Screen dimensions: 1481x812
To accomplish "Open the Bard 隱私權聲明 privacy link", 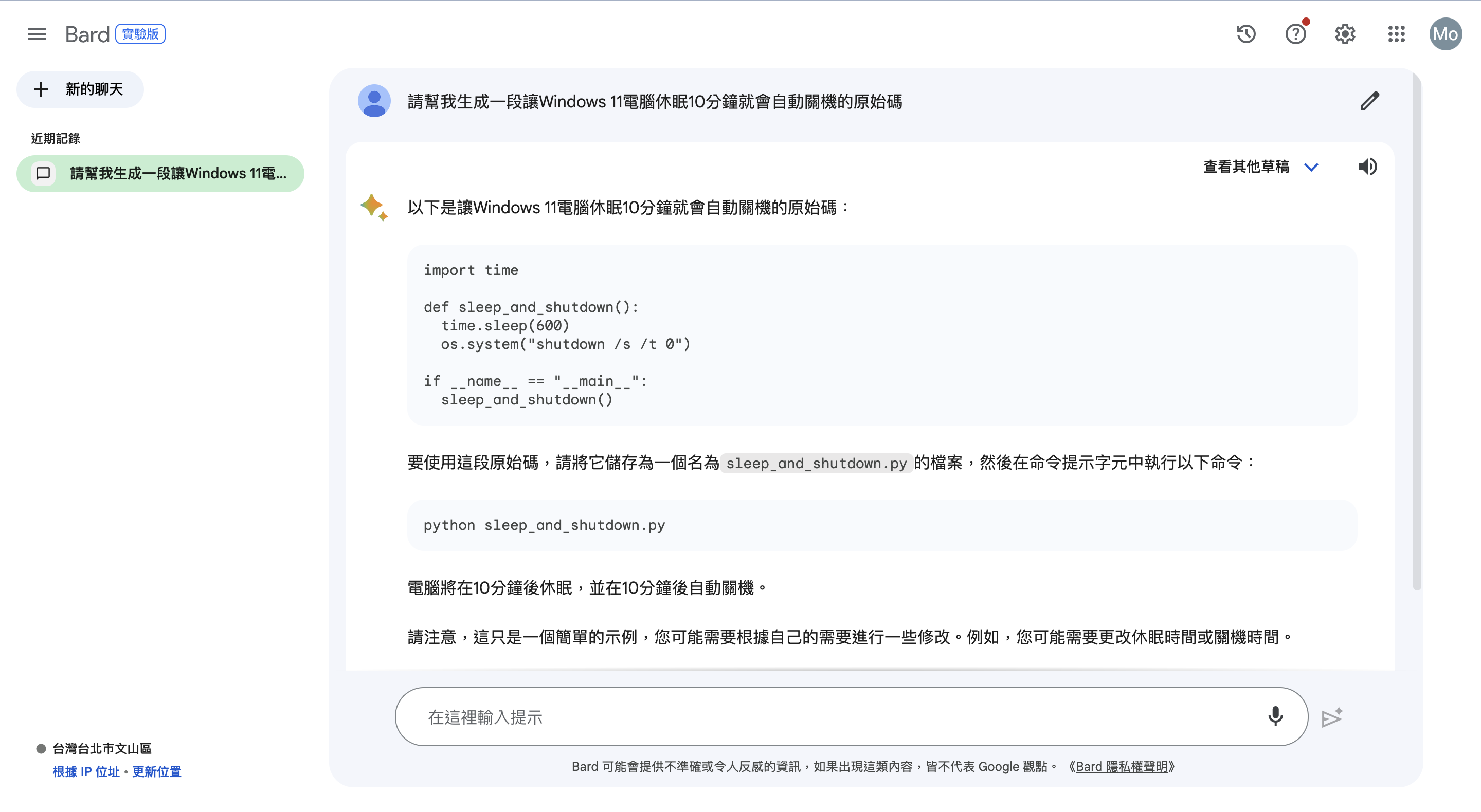I will (x=1122, y=767).
